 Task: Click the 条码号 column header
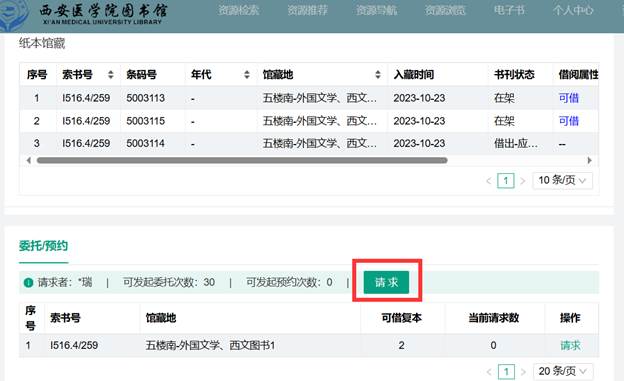(x=141, y=74)
